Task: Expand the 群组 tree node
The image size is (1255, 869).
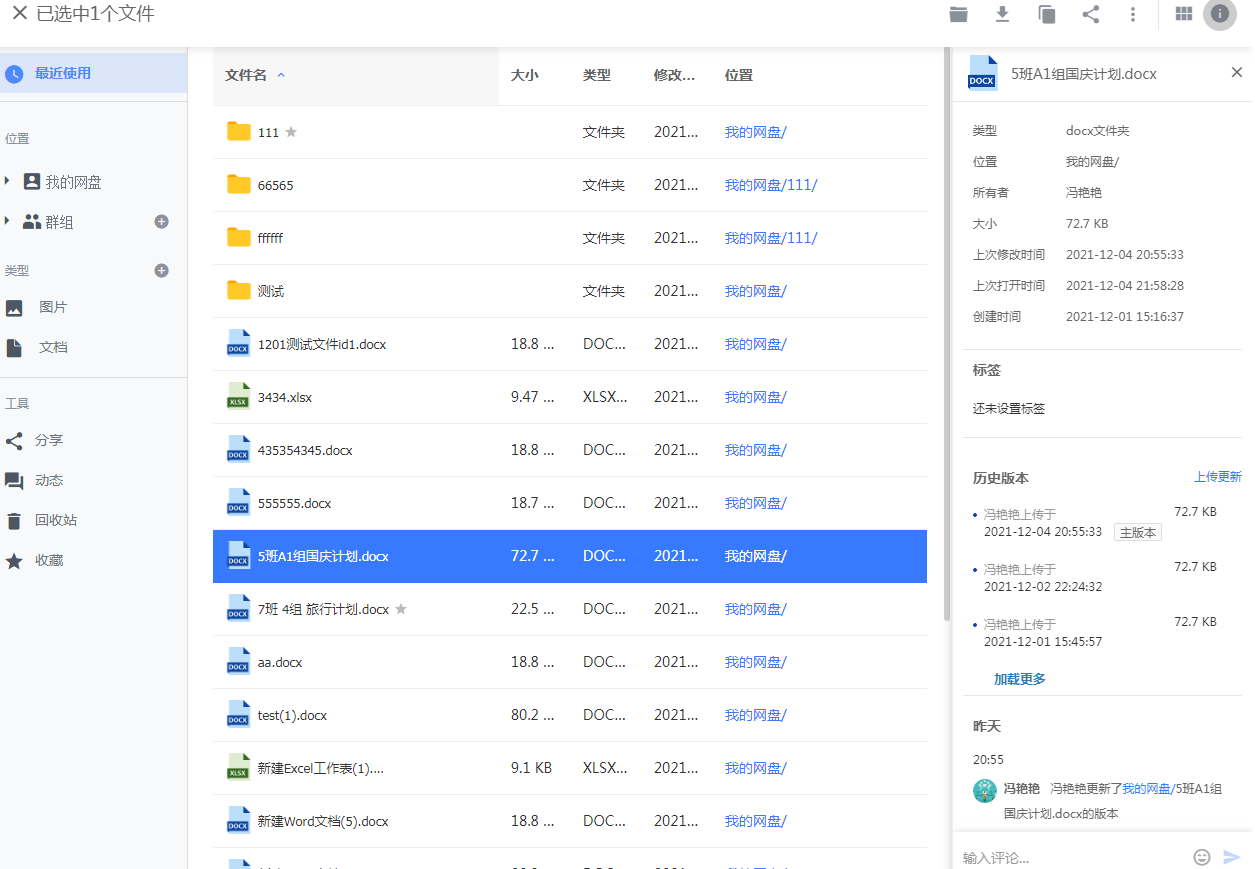Action: 8,221
